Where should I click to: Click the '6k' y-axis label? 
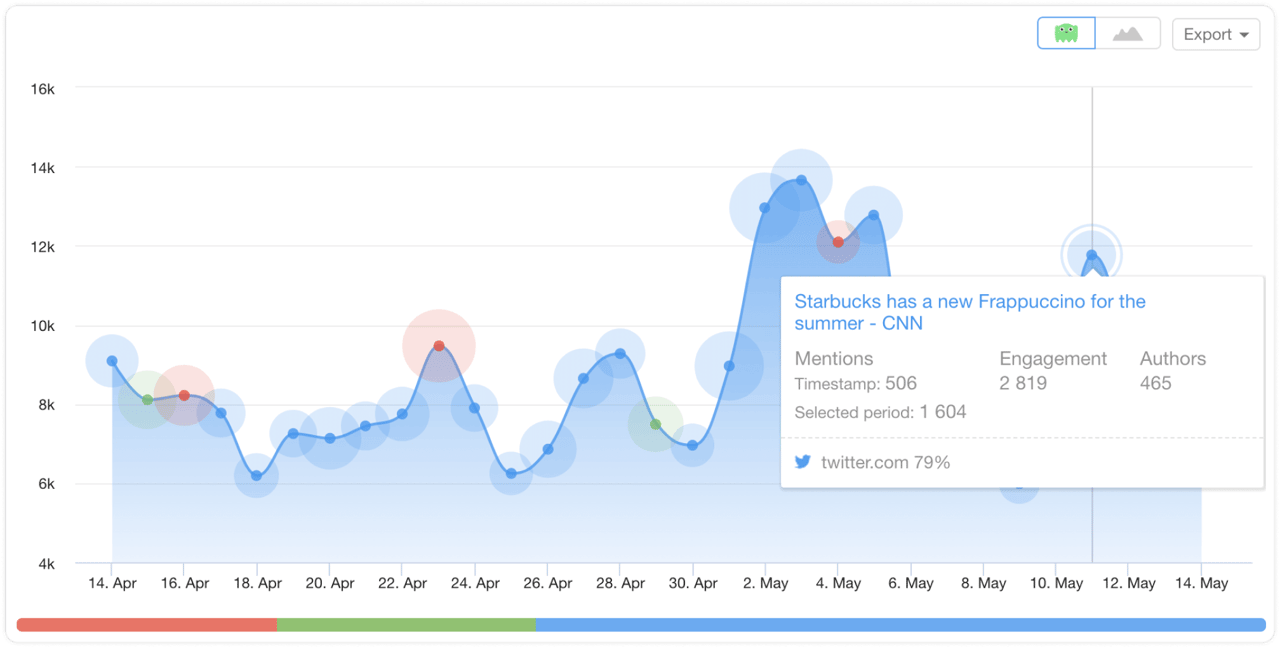pos(46,484)
